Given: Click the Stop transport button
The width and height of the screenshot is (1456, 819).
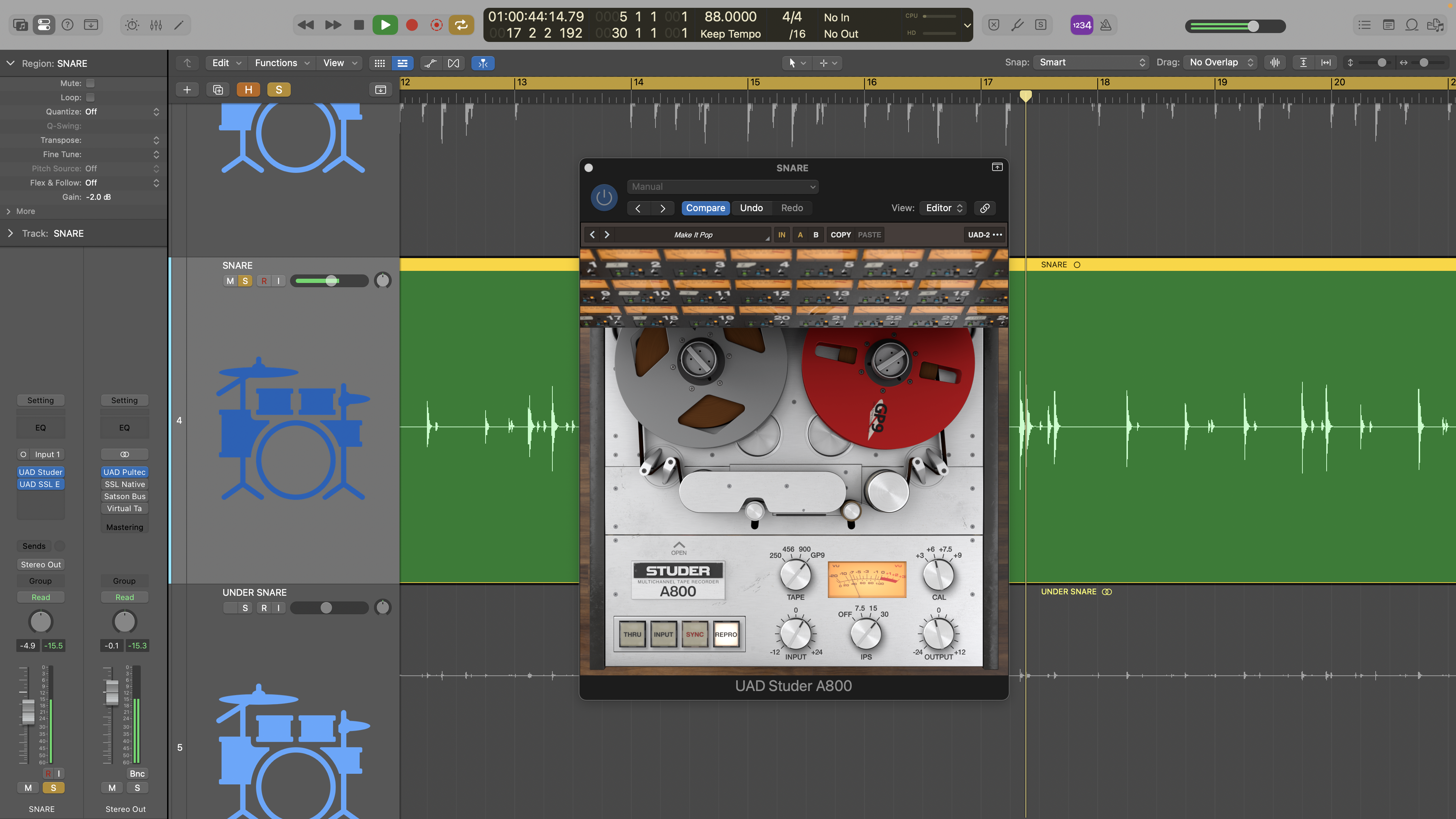Looking at the screenshot, I should (x=358, y=25).
